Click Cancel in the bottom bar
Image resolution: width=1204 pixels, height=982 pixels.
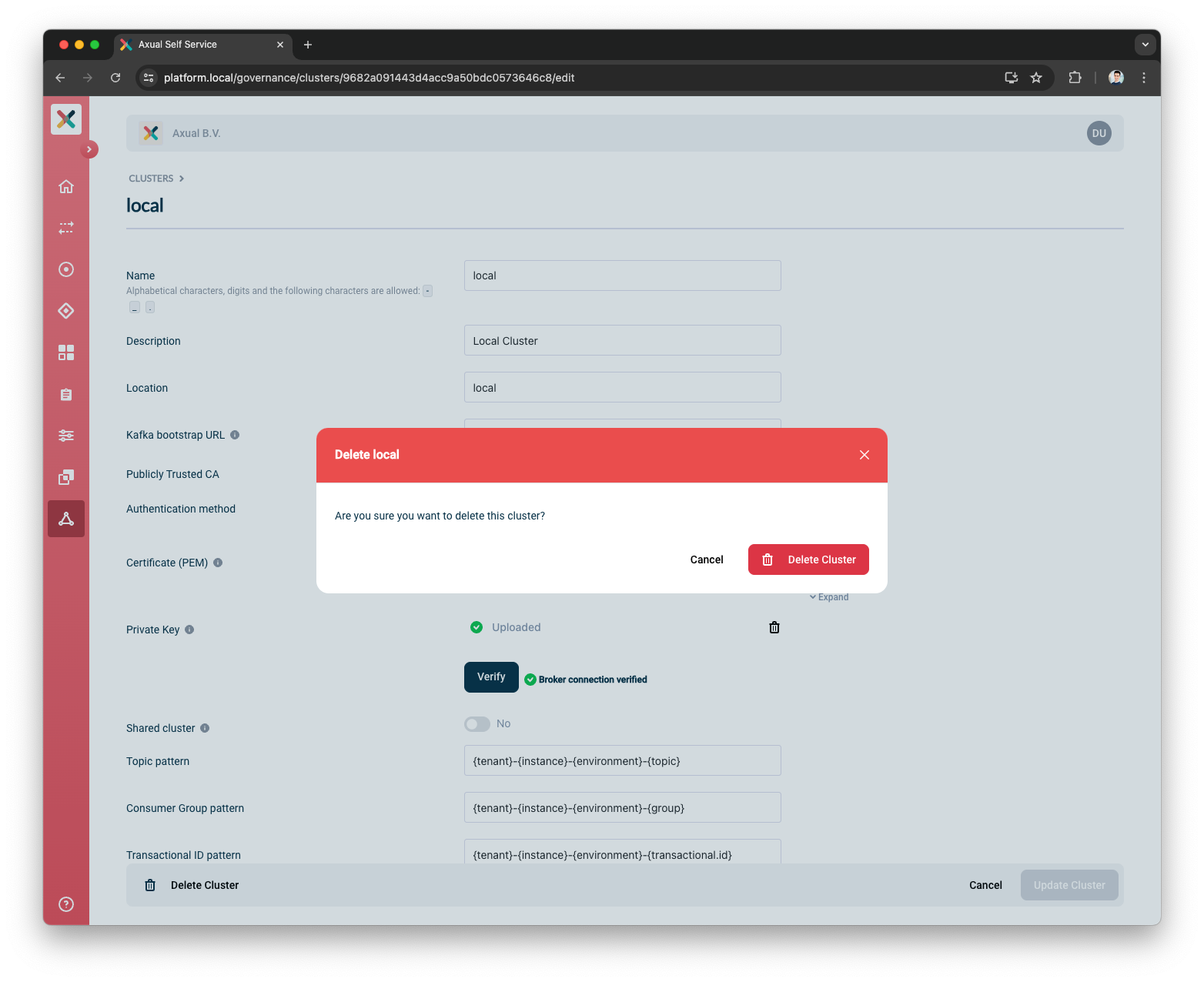point(985,885)
